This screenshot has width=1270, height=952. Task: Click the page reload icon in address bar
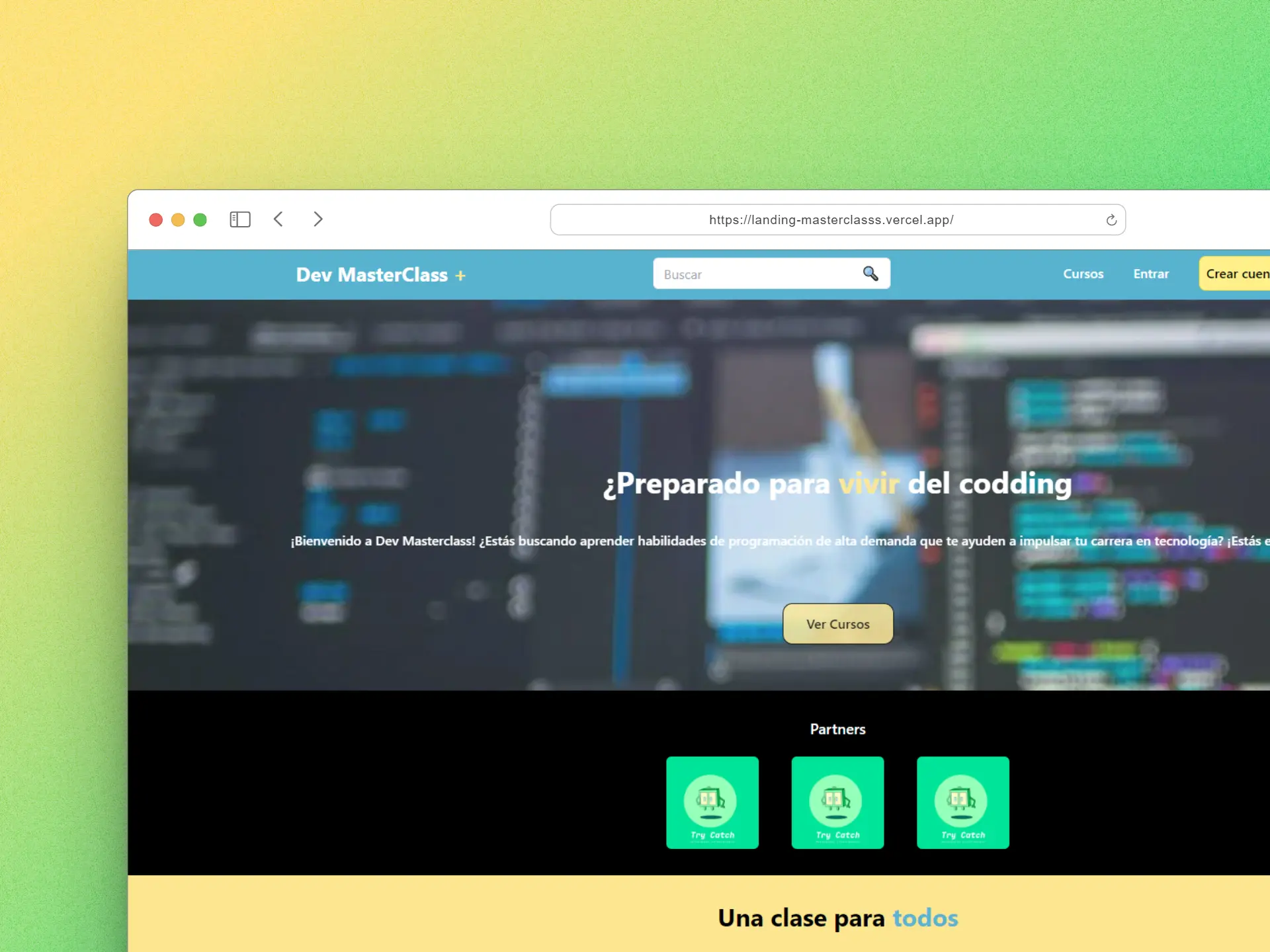coord(1111,219)
